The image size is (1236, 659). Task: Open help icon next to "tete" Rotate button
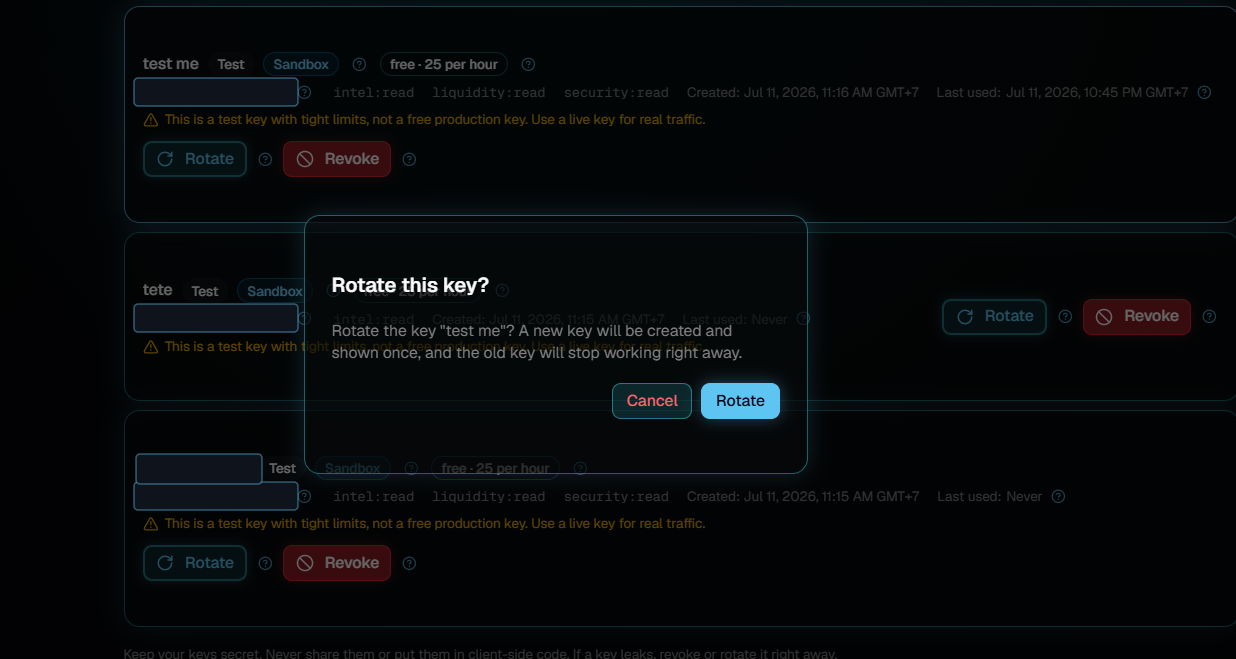tap(1065, 316)
